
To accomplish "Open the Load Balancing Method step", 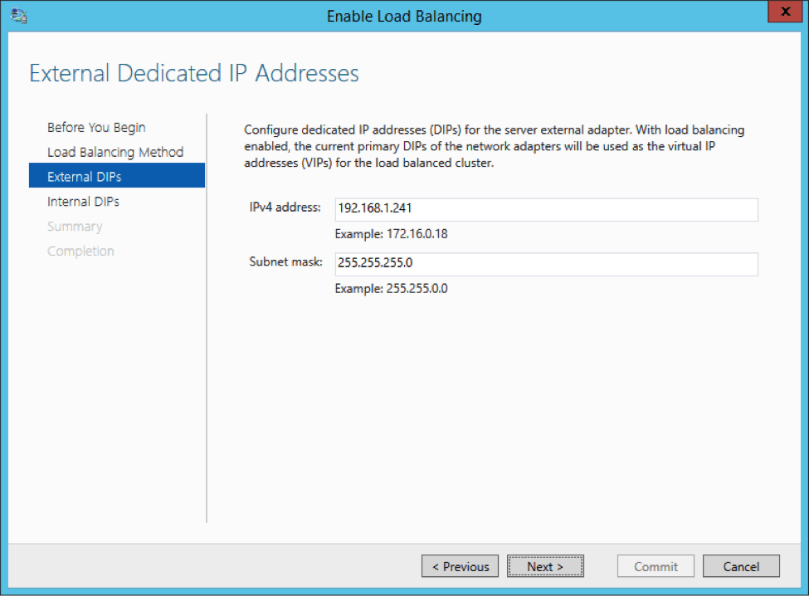I will coord(115,152).
